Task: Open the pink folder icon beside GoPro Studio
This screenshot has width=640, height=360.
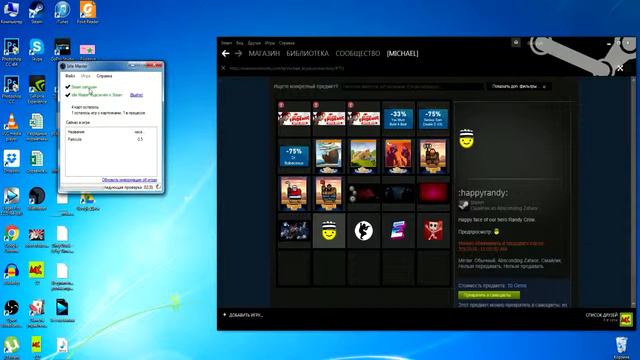Action: 87,52
